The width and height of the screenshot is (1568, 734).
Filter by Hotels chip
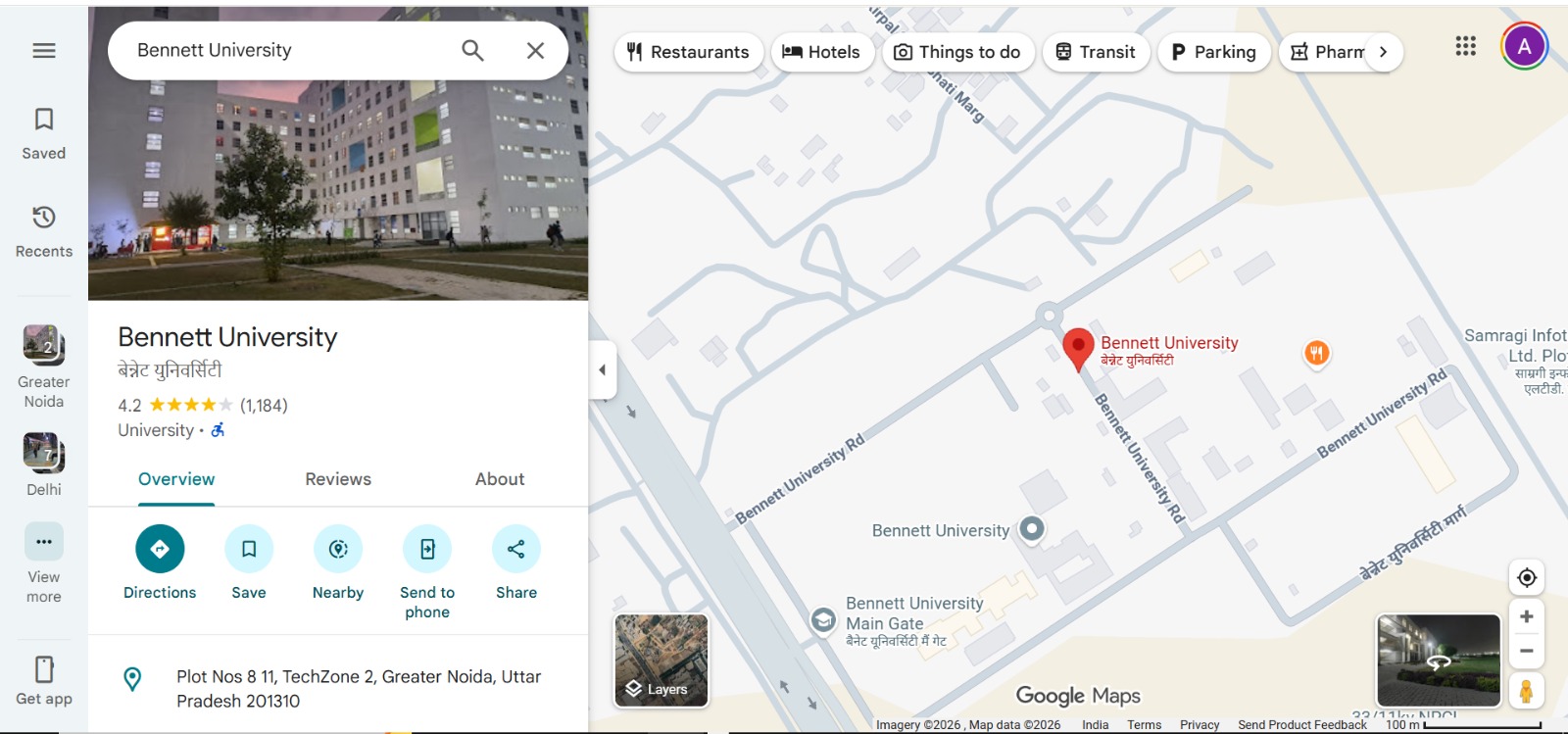click(821, 52)
